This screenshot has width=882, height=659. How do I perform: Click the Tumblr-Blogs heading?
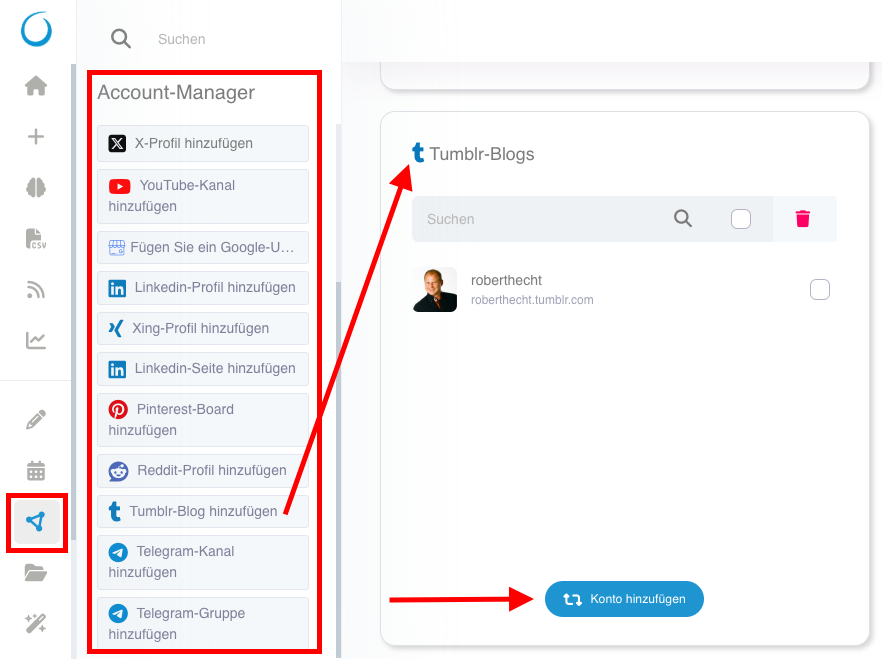tap(482, 154)
